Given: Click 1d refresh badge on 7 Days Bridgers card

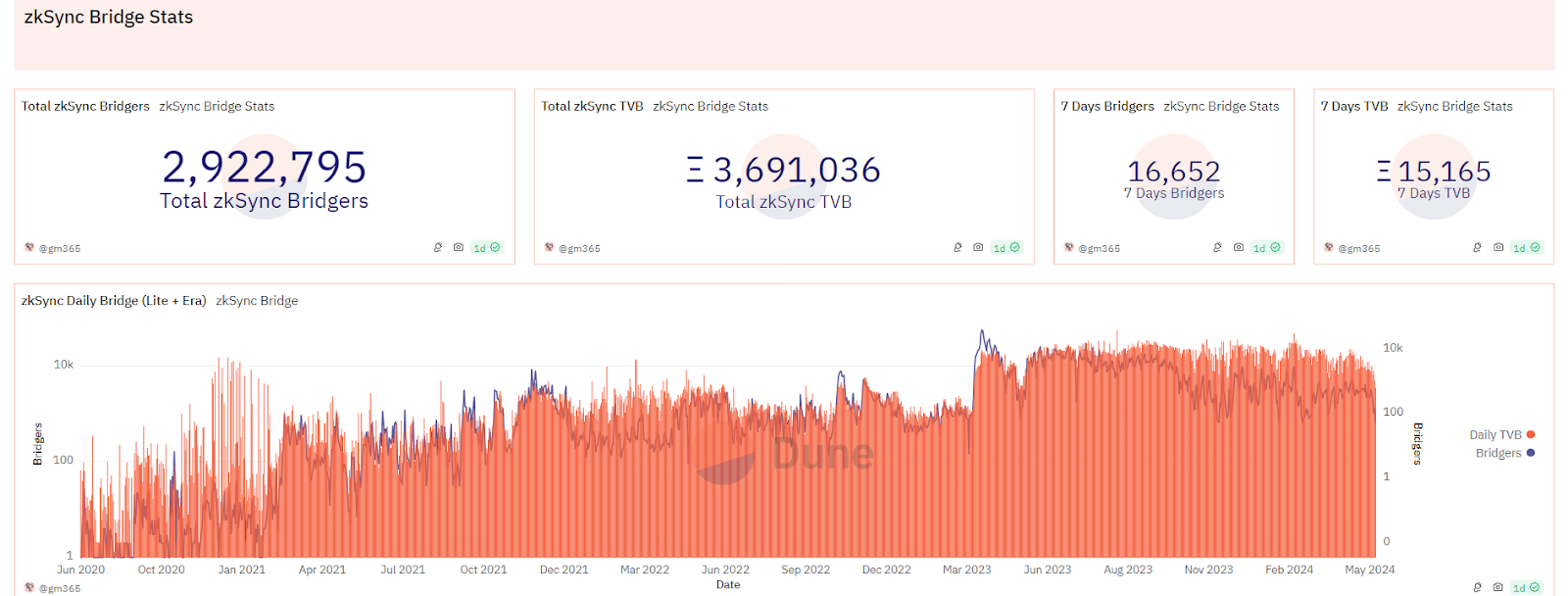Looking at the screenshot, I should click(x=1267, y=248).
